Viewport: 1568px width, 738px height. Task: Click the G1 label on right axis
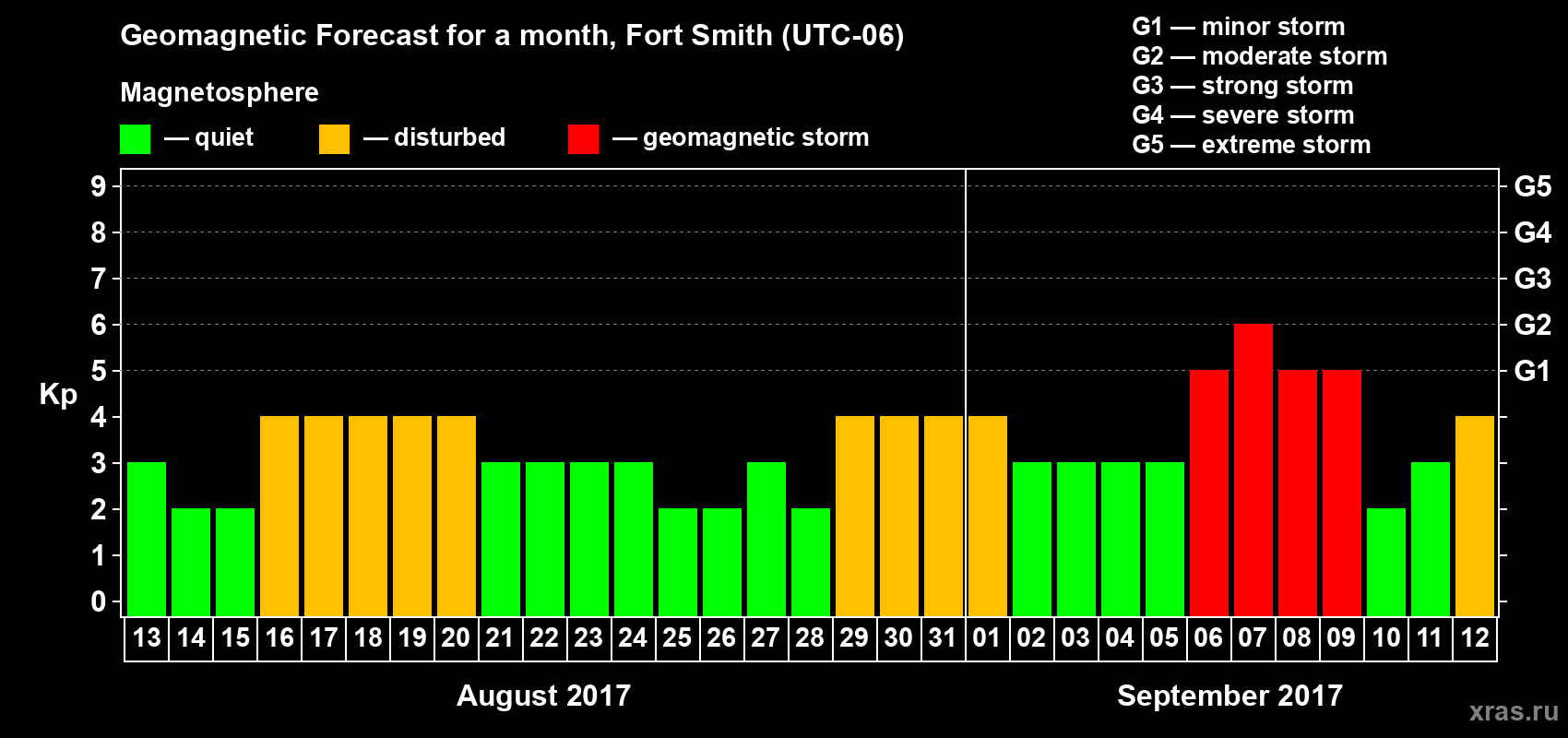click(1533, 371)
